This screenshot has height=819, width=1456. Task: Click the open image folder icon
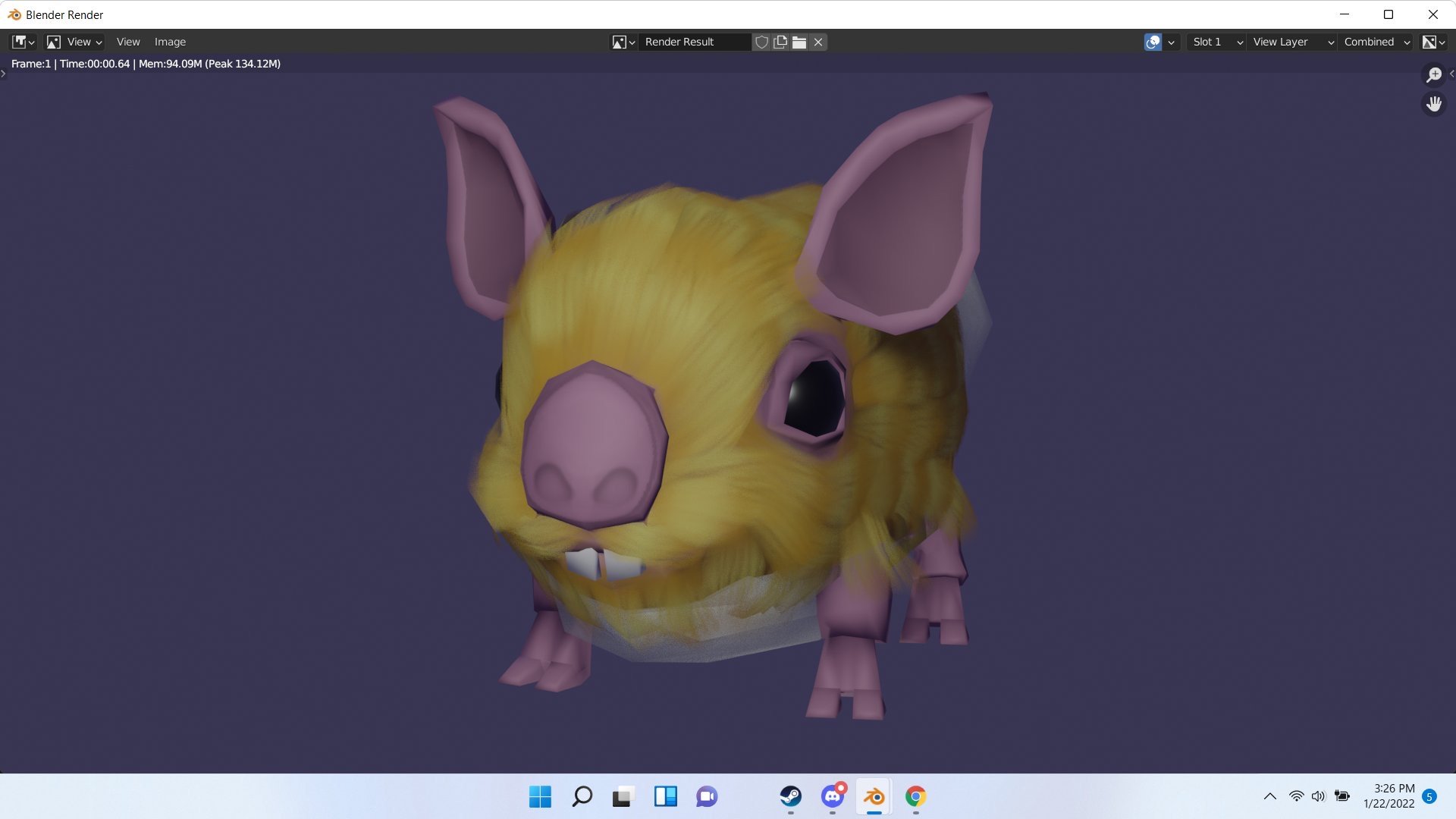click(799, 42)
